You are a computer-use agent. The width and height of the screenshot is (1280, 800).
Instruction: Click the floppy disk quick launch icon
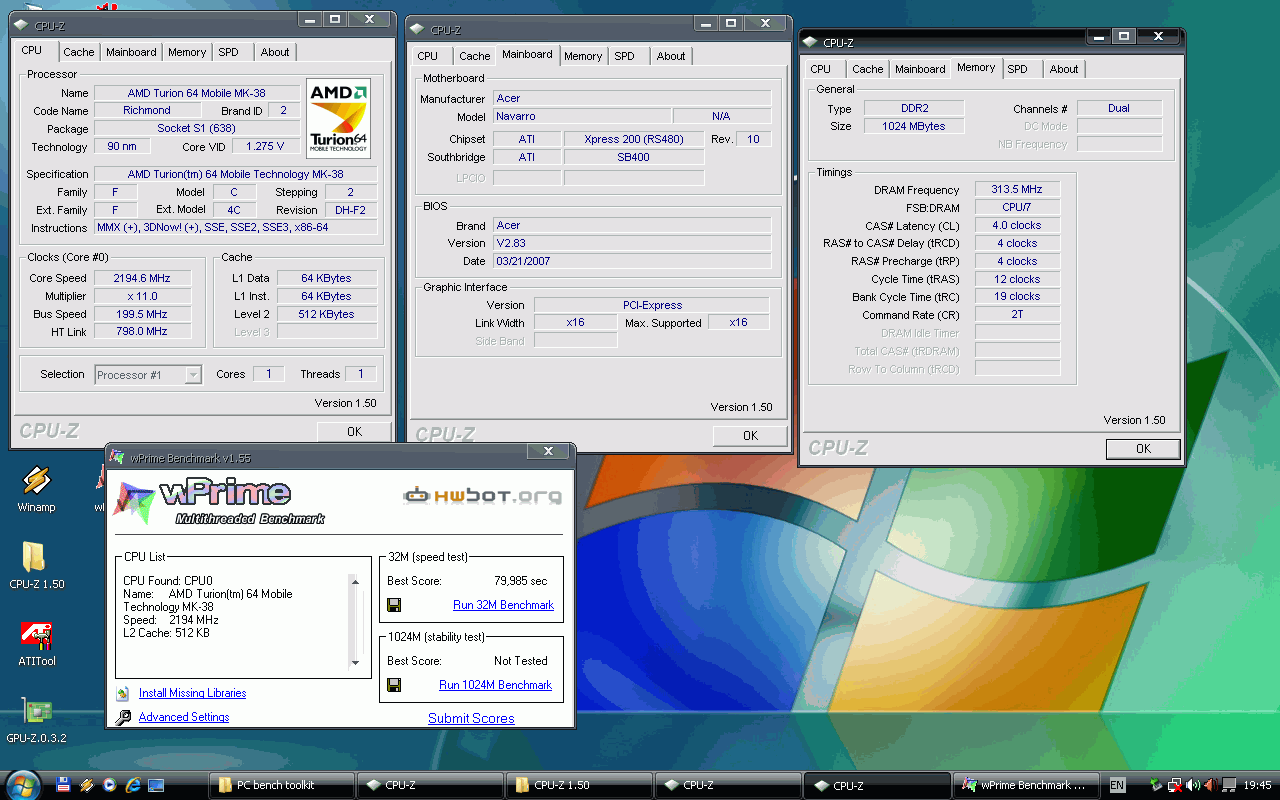[x=63, y=785]
